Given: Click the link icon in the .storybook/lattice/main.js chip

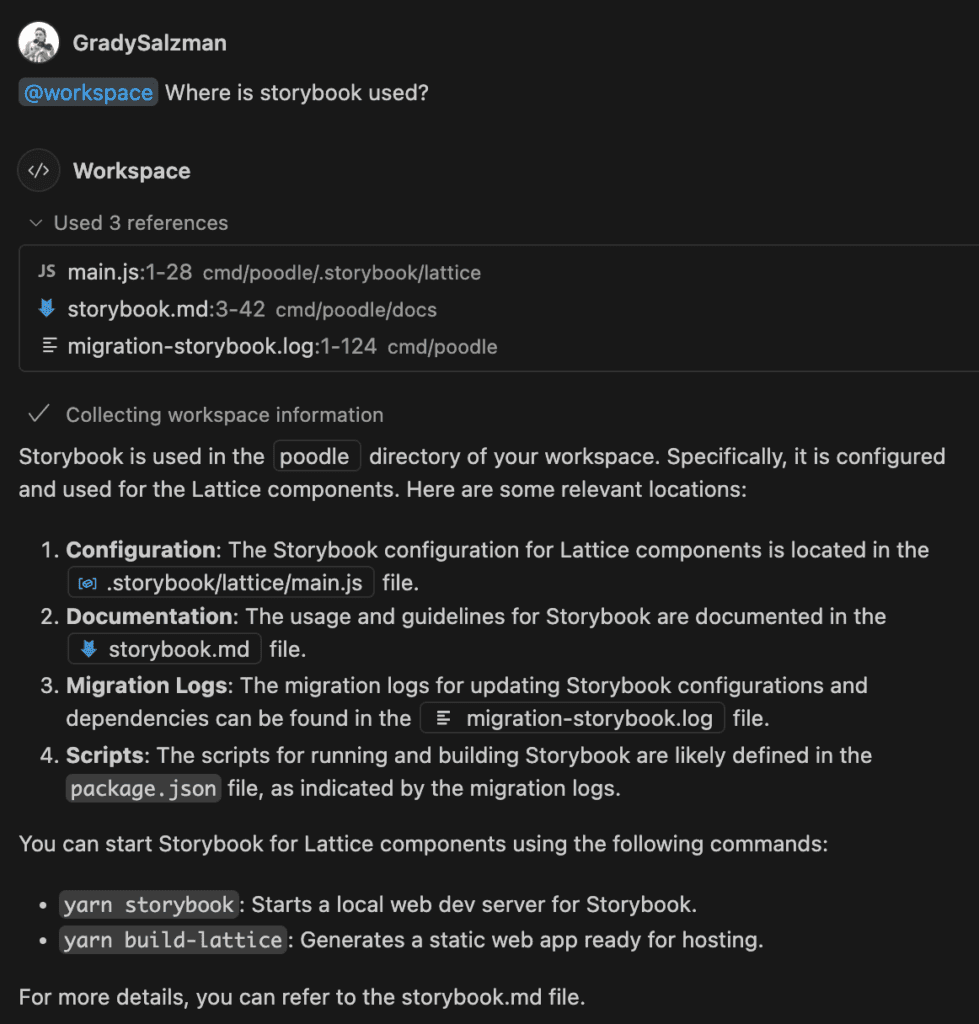Looking at the screenshot, I should click(87, 583).
